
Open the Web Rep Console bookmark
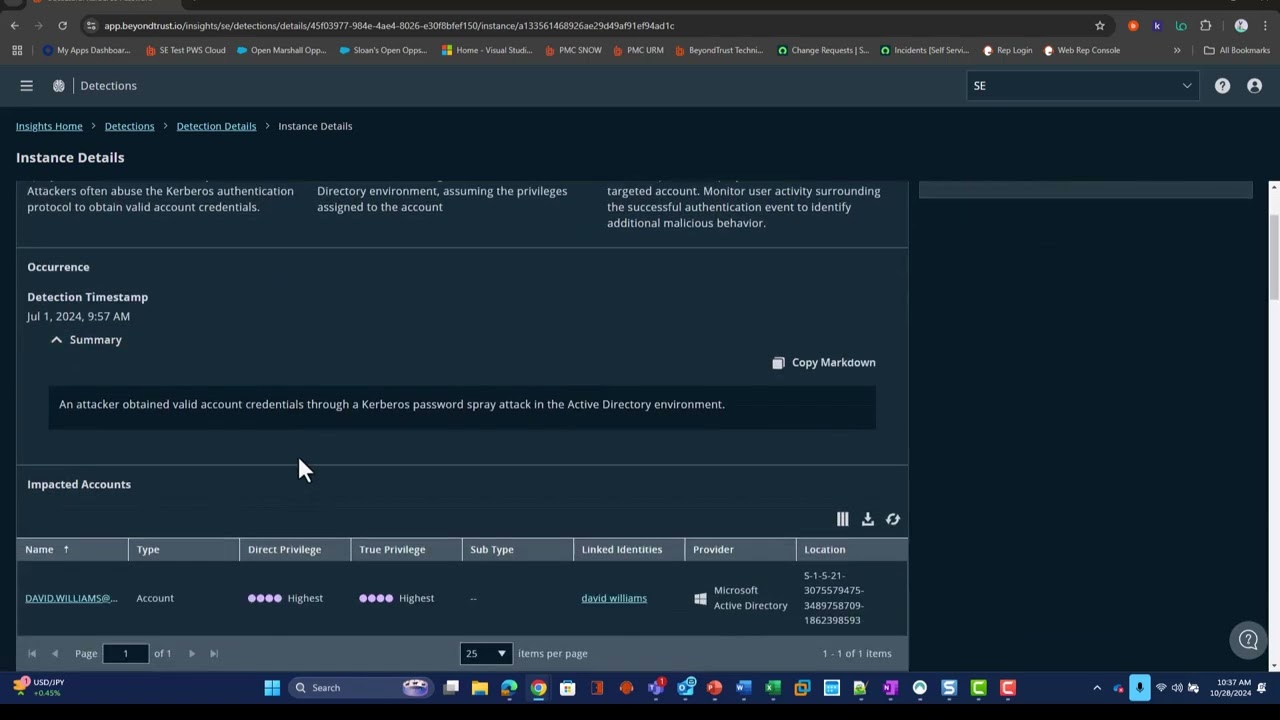1081,50
